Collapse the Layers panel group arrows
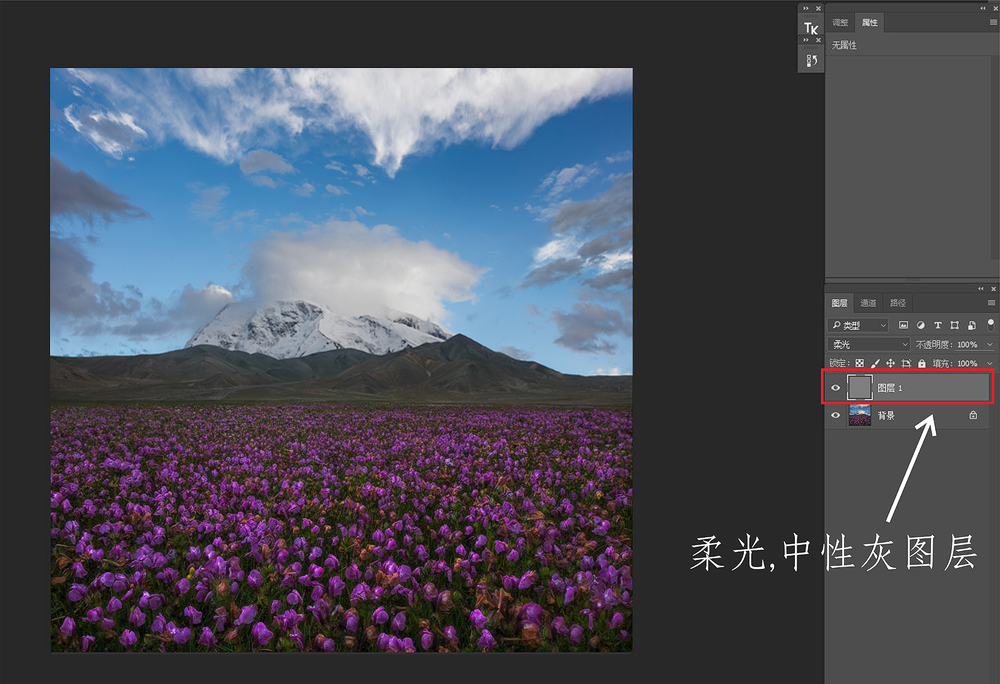 (x=982, y=289)
